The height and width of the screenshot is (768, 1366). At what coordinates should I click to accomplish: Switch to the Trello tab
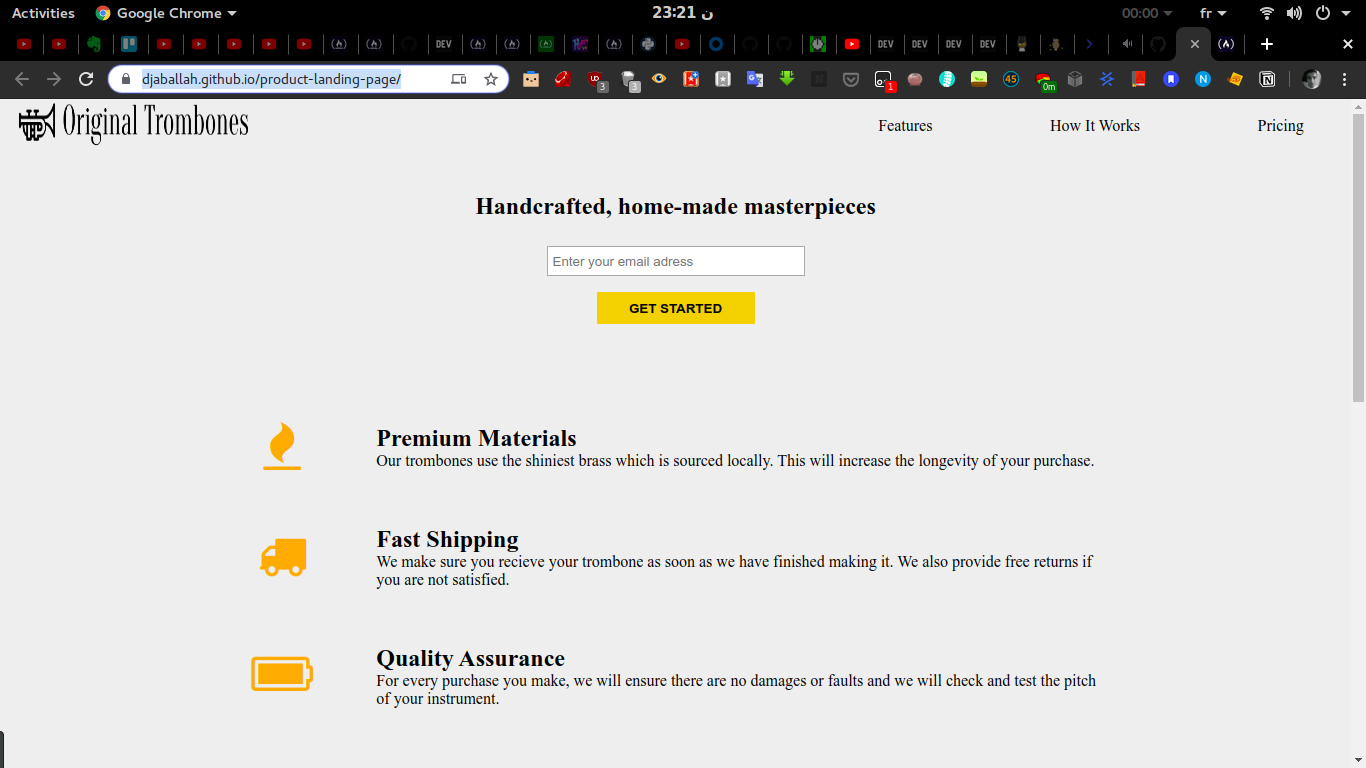click(129, 44)
